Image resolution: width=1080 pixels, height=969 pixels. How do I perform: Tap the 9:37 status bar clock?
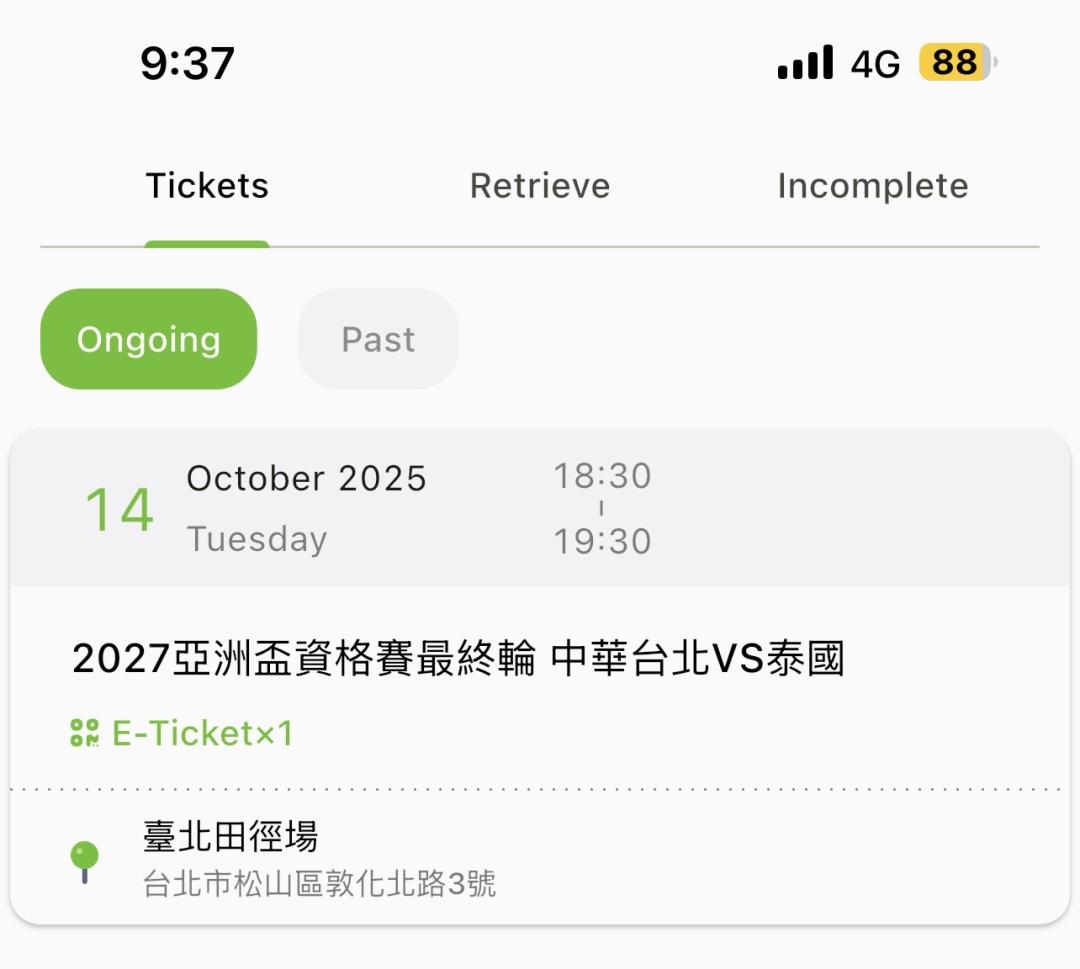(187, 64)
